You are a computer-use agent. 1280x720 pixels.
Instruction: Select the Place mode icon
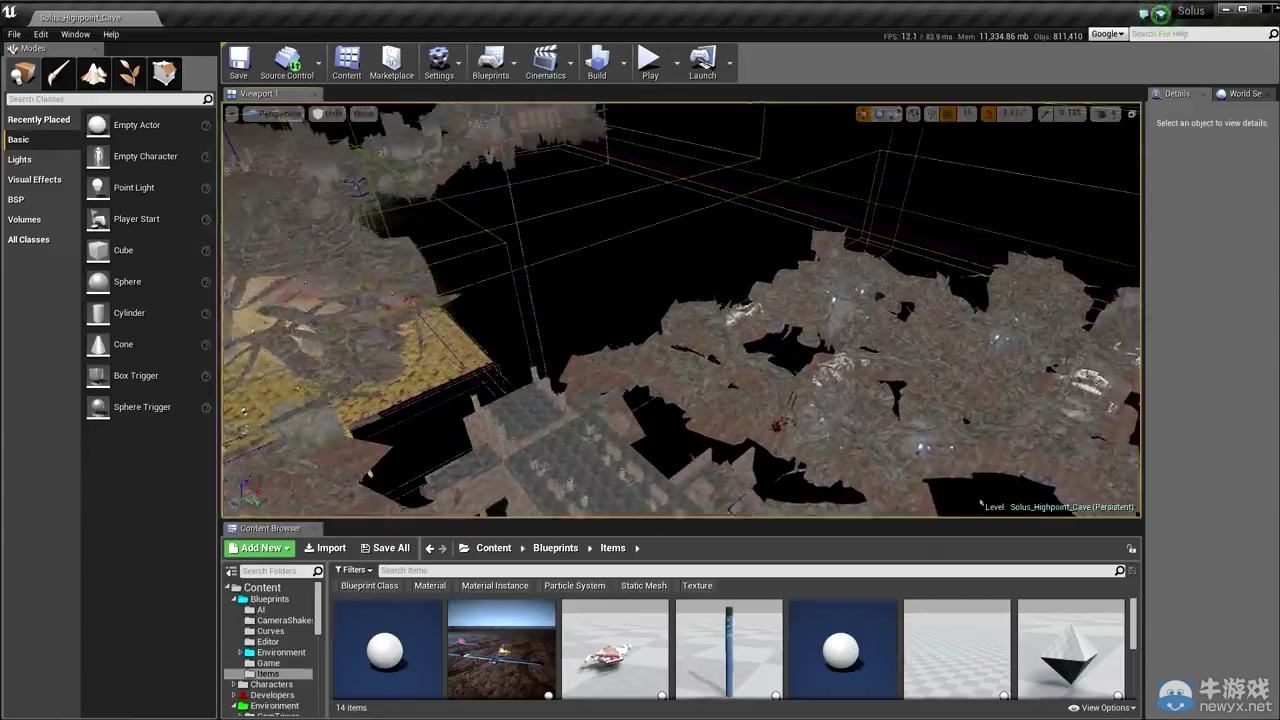tap(23, 73)
